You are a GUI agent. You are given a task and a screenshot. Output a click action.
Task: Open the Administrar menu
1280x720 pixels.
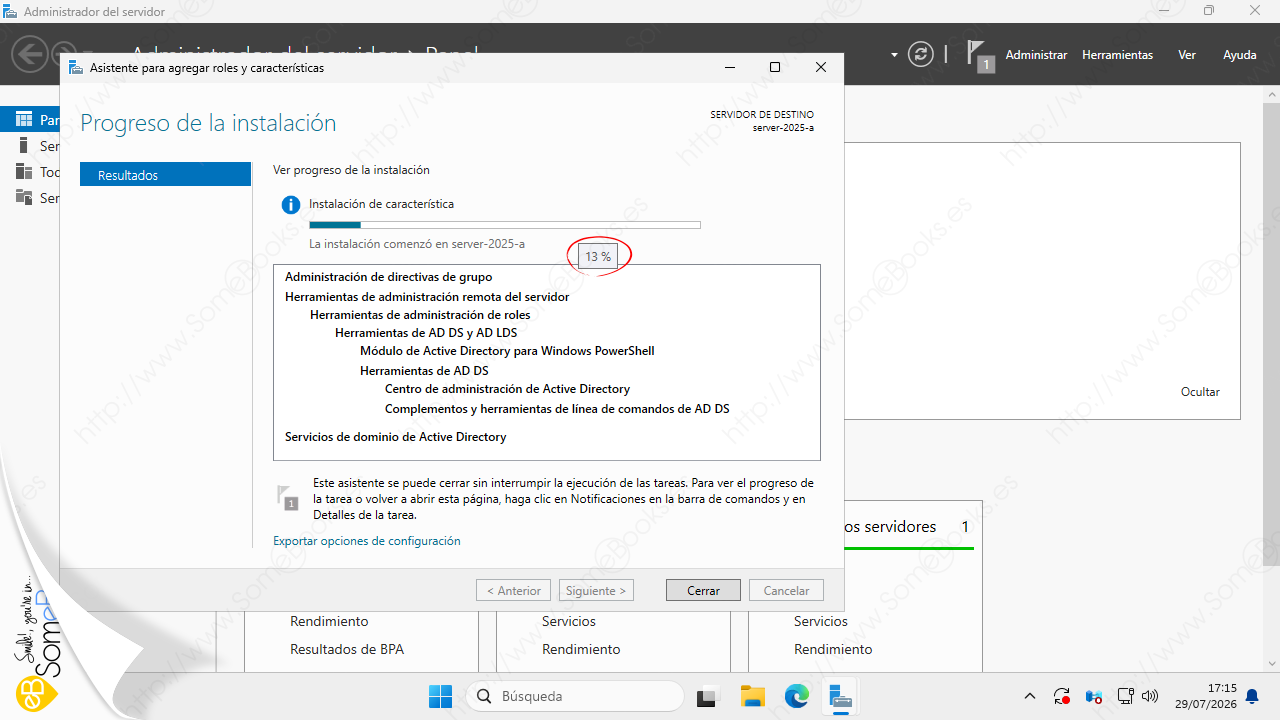[x=1036, y=55]
